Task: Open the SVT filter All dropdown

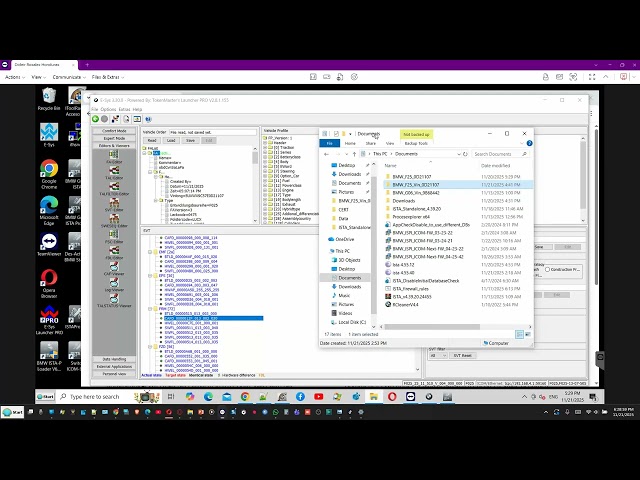Action: pyautogui.click(x=438, y=356)
